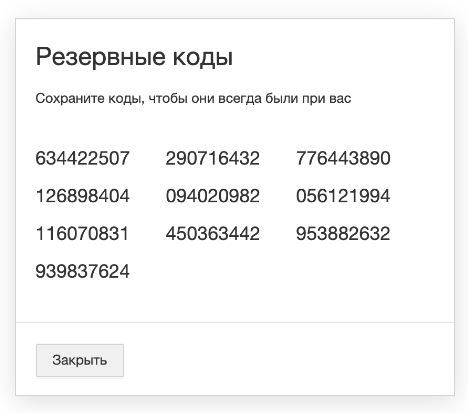468x413 pixels.
Task: Click on backup code 126898404
Action: 82,196
